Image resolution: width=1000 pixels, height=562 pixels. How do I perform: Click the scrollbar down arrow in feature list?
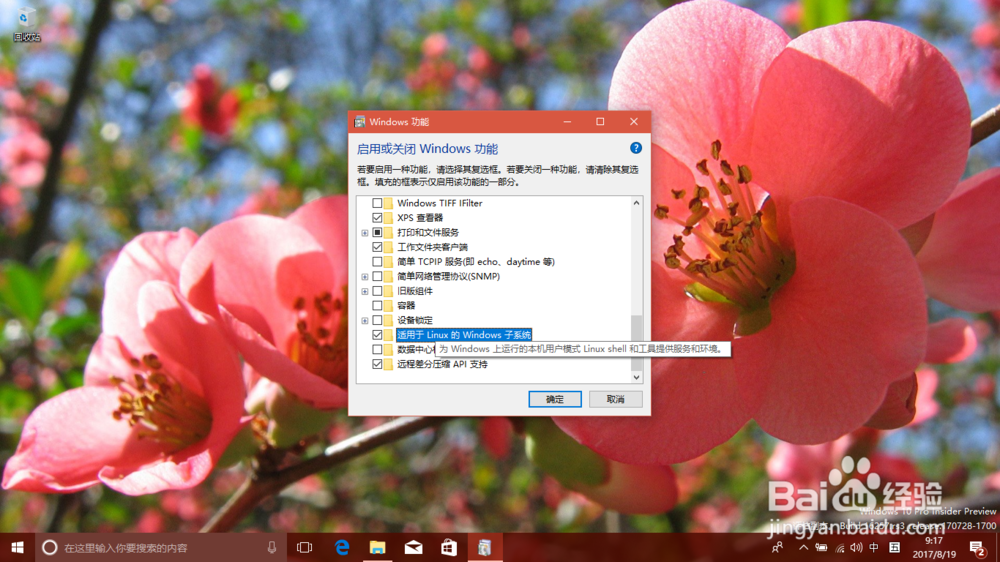click(636, 377)
